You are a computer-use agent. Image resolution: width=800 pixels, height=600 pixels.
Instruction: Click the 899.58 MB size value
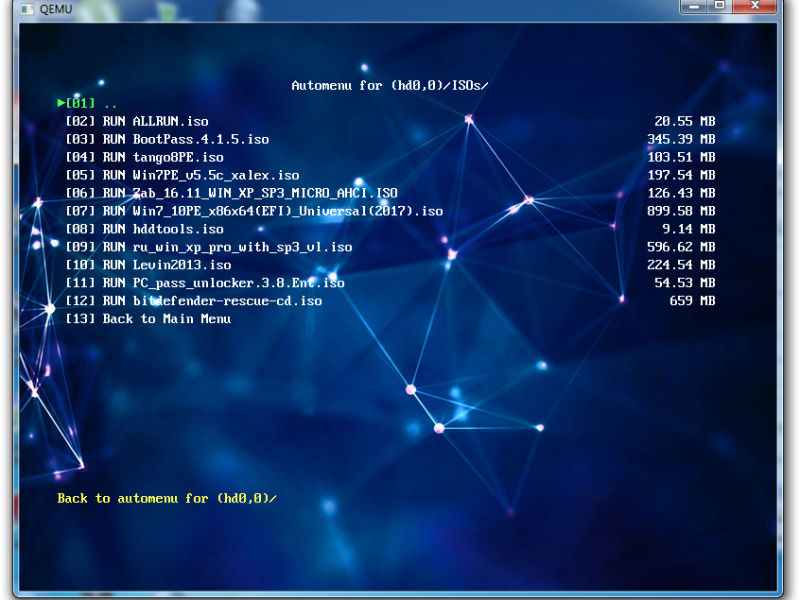click(x=681, y=211)
